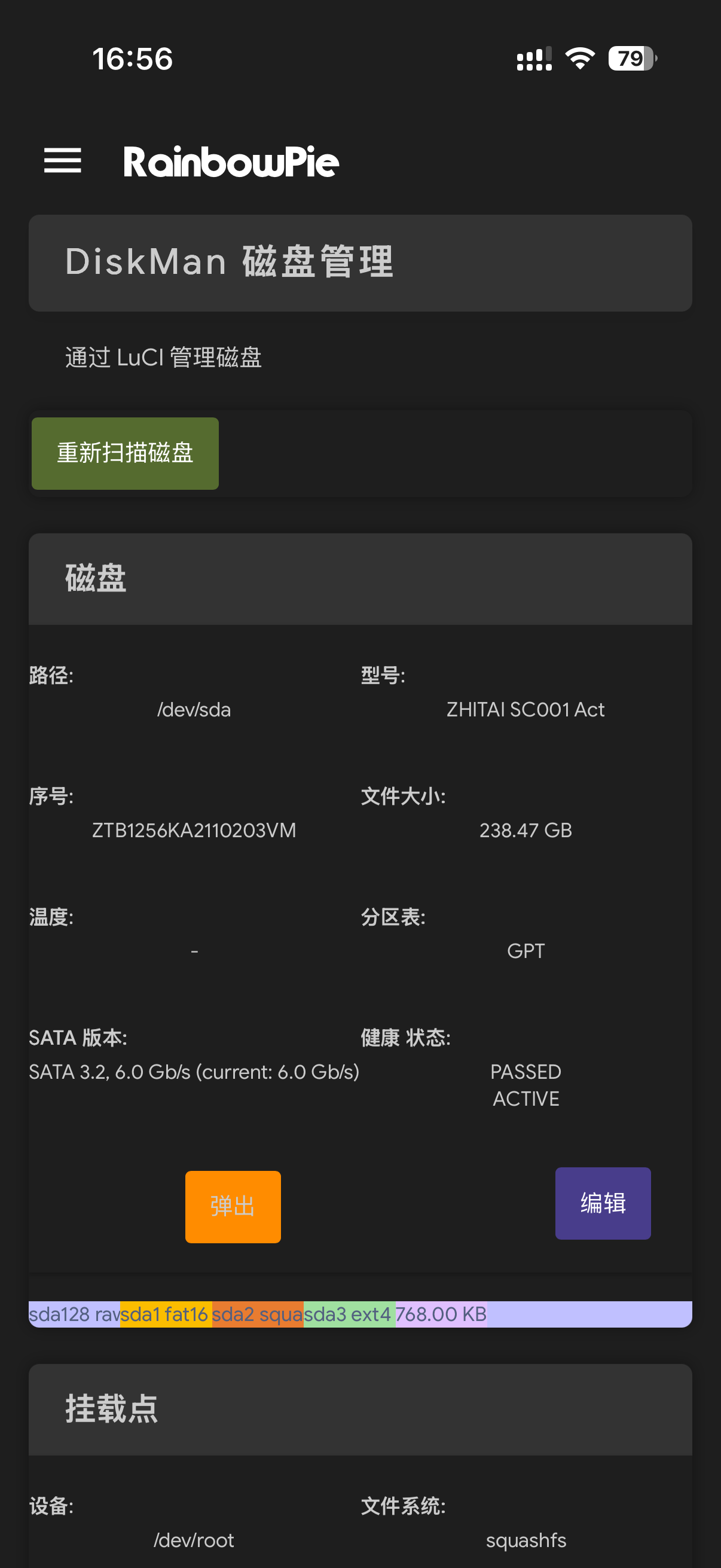Select the sda128 raw partition segment
This screenshot has height=1568, width=721.
[74, 1314]
